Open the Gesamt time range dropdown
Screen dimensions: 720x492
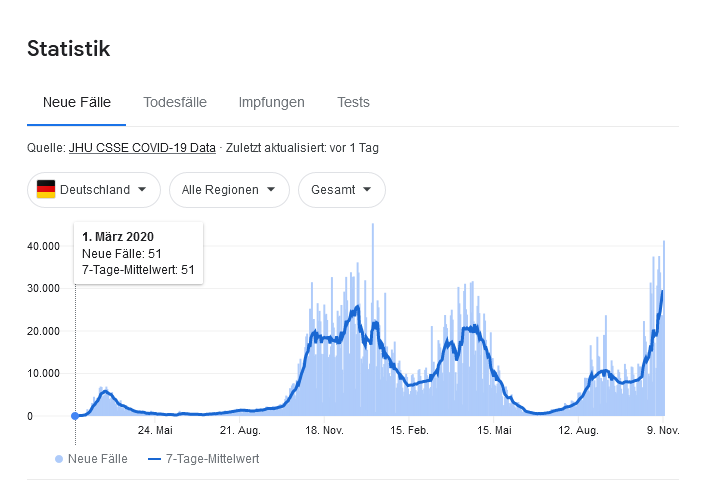341,189
